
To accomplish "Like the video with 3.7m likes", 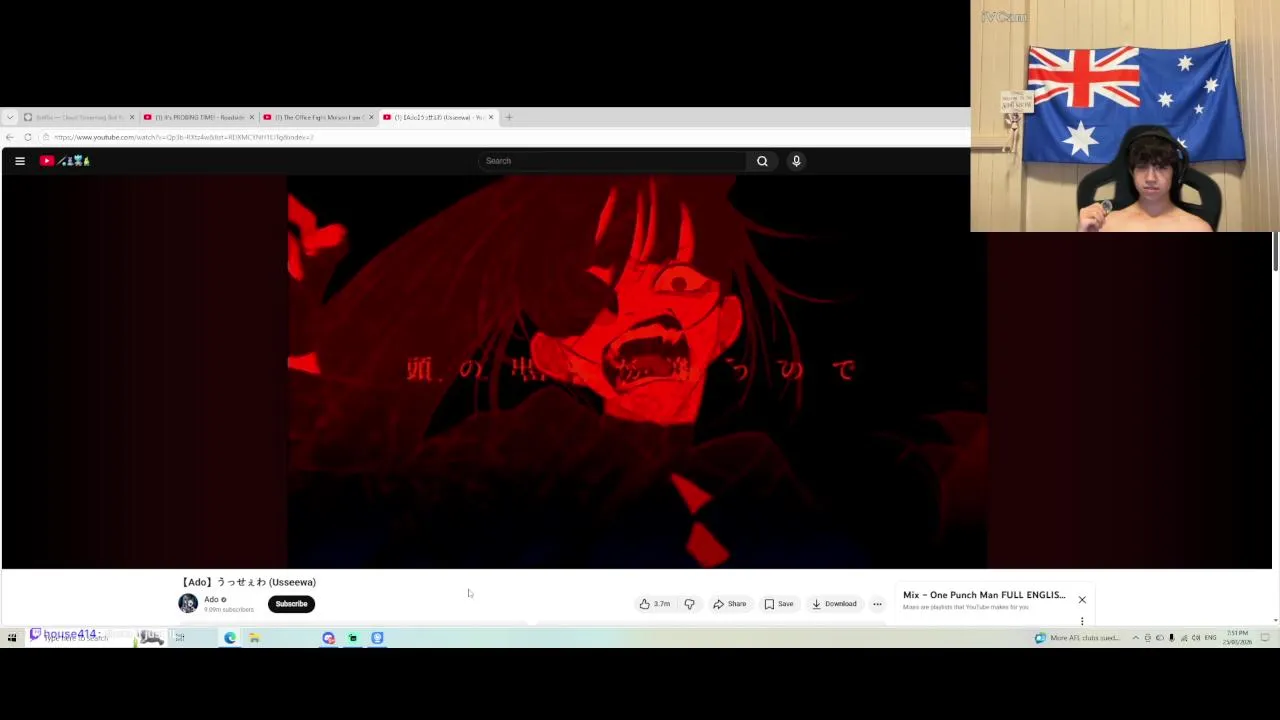I will (x=655, y=604).
